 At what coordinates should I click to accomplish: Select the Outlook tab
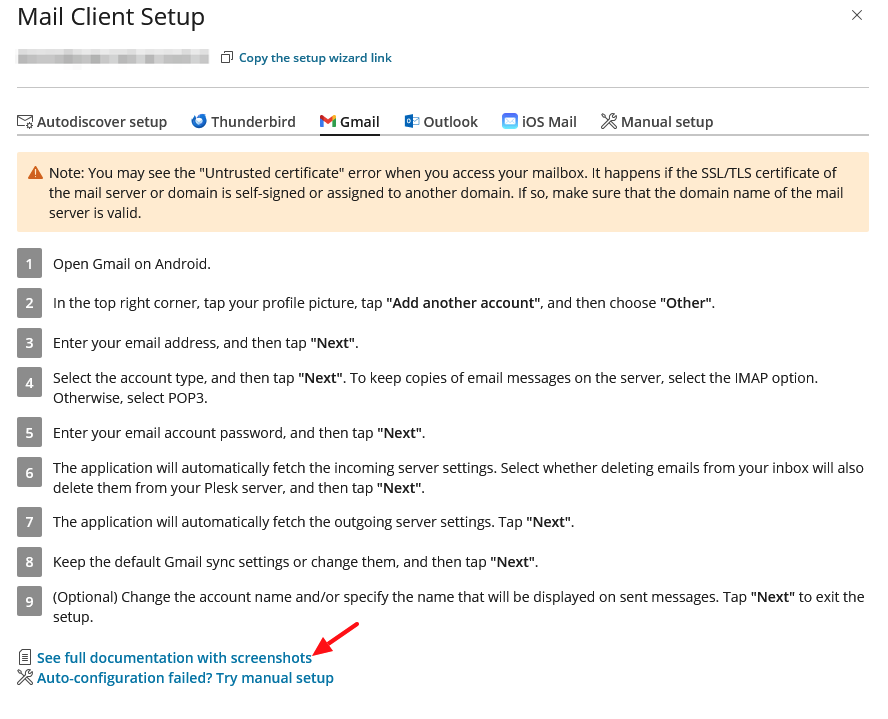tap(441, 122)
